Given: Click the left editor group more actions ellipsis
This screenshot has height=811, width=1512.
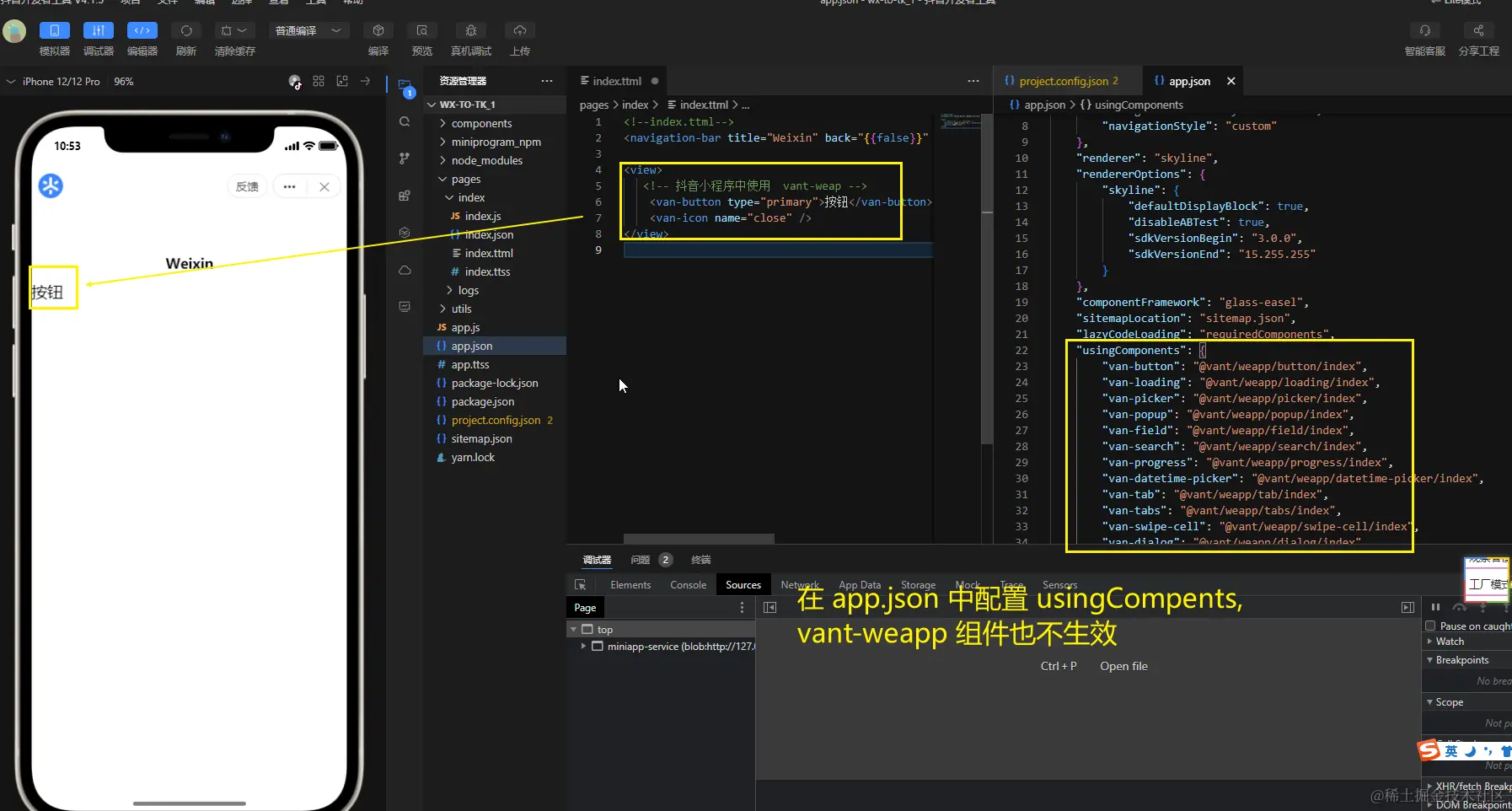Looking at the screenshot, I should [973, 81].
